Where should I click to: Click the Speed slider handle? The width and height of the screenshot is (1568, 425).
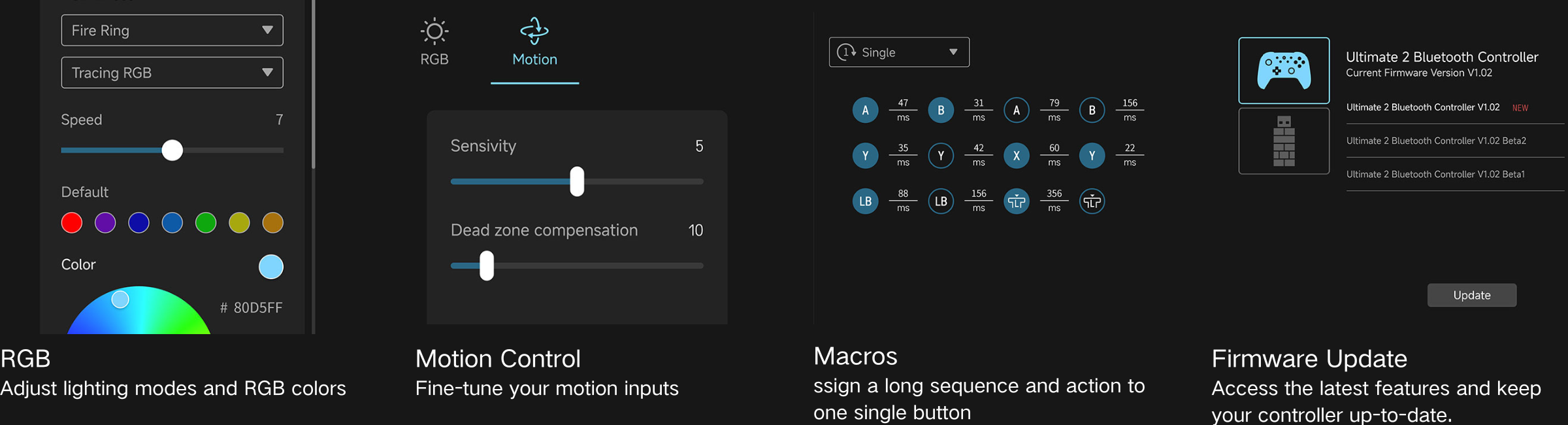[x=172, y=150]
